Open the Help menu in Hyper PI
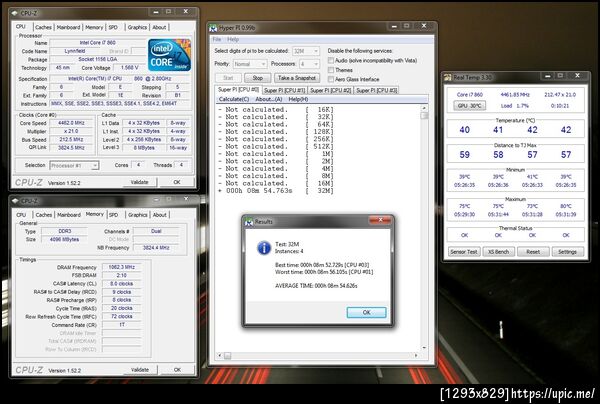This screenshot has width=600, height=404. coord(233,39)
